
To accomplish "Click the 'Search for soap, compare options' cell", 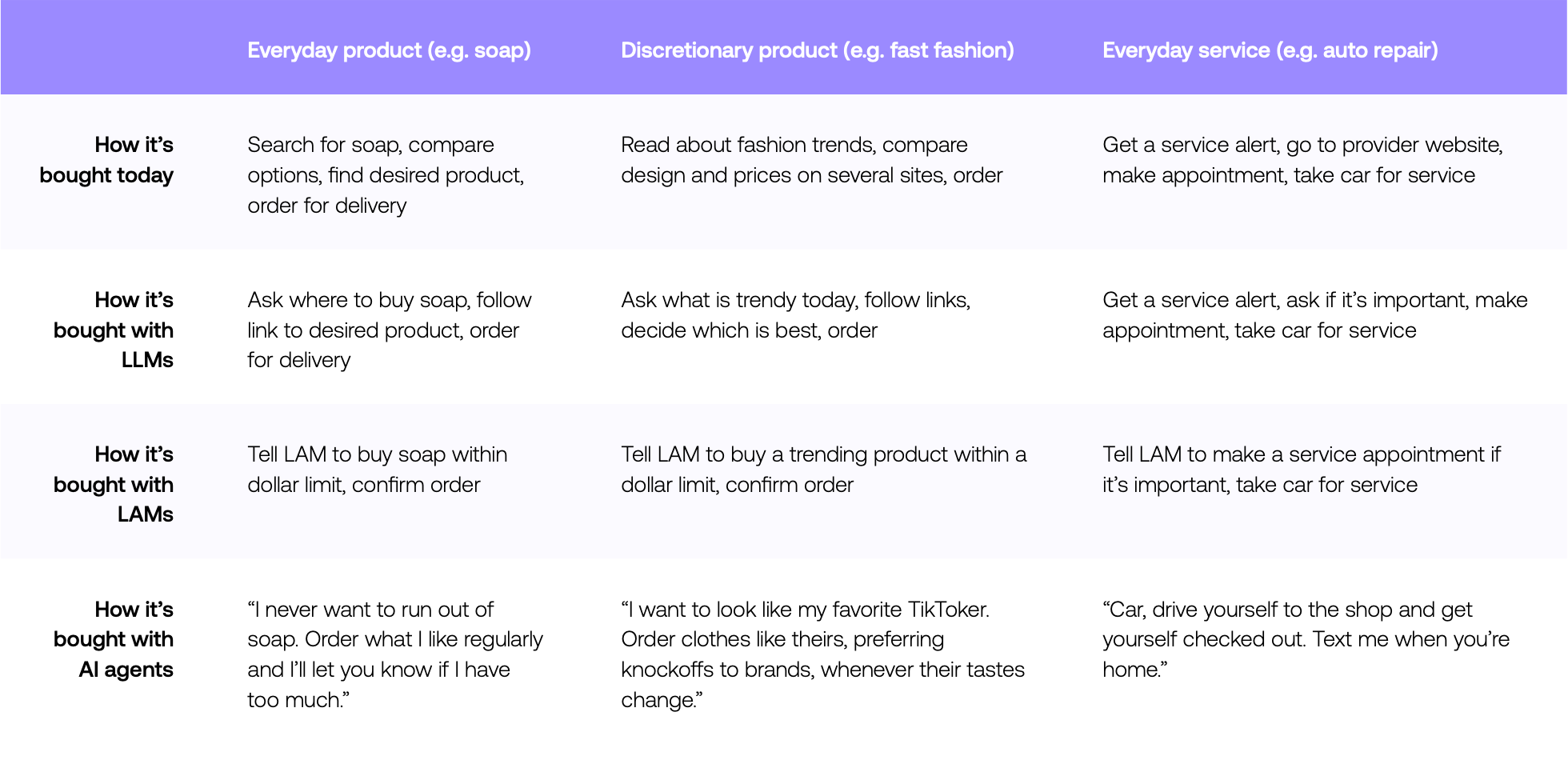I will tap(386, 174).
